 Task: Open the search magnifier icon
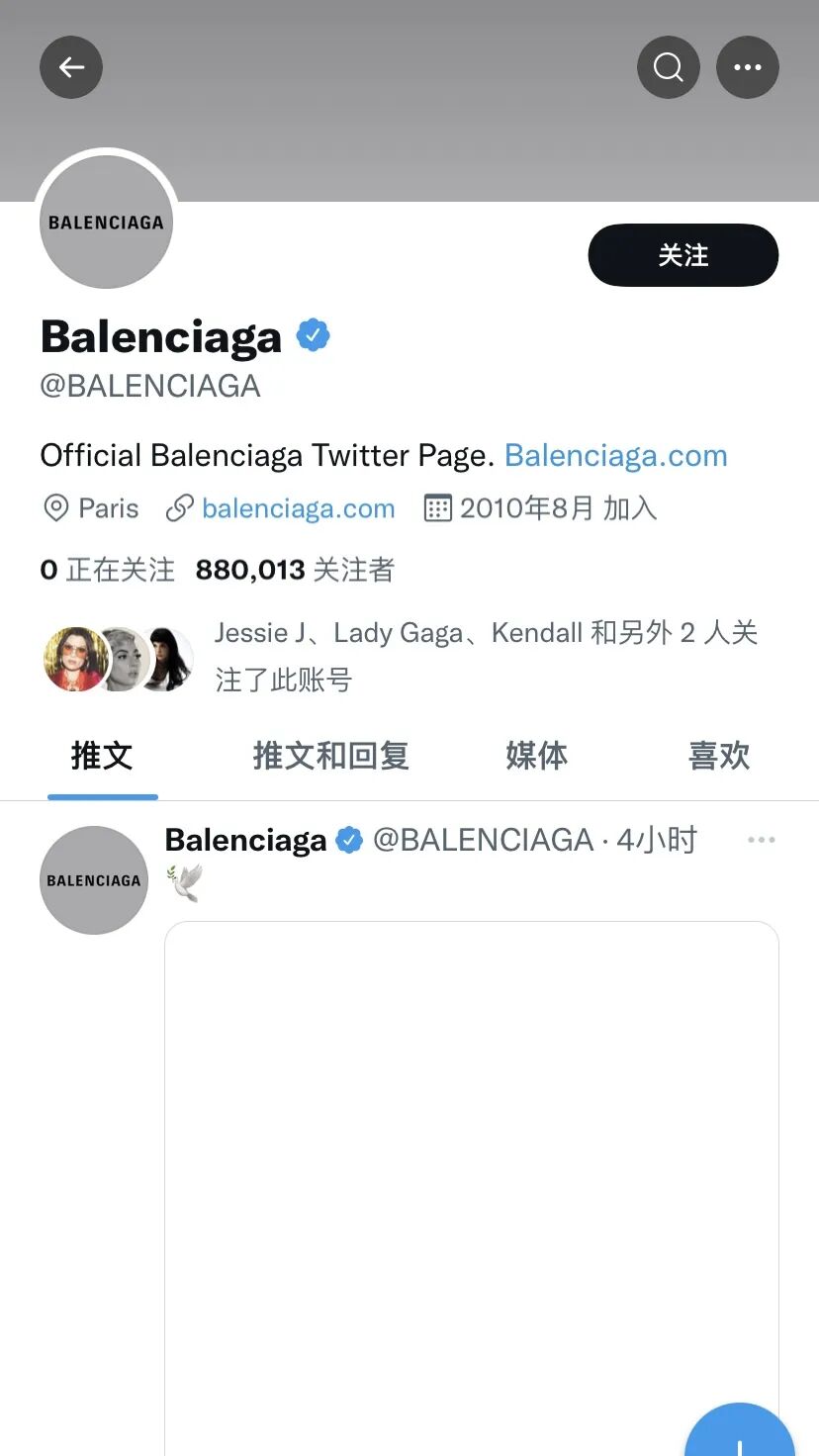click(669, 67)
